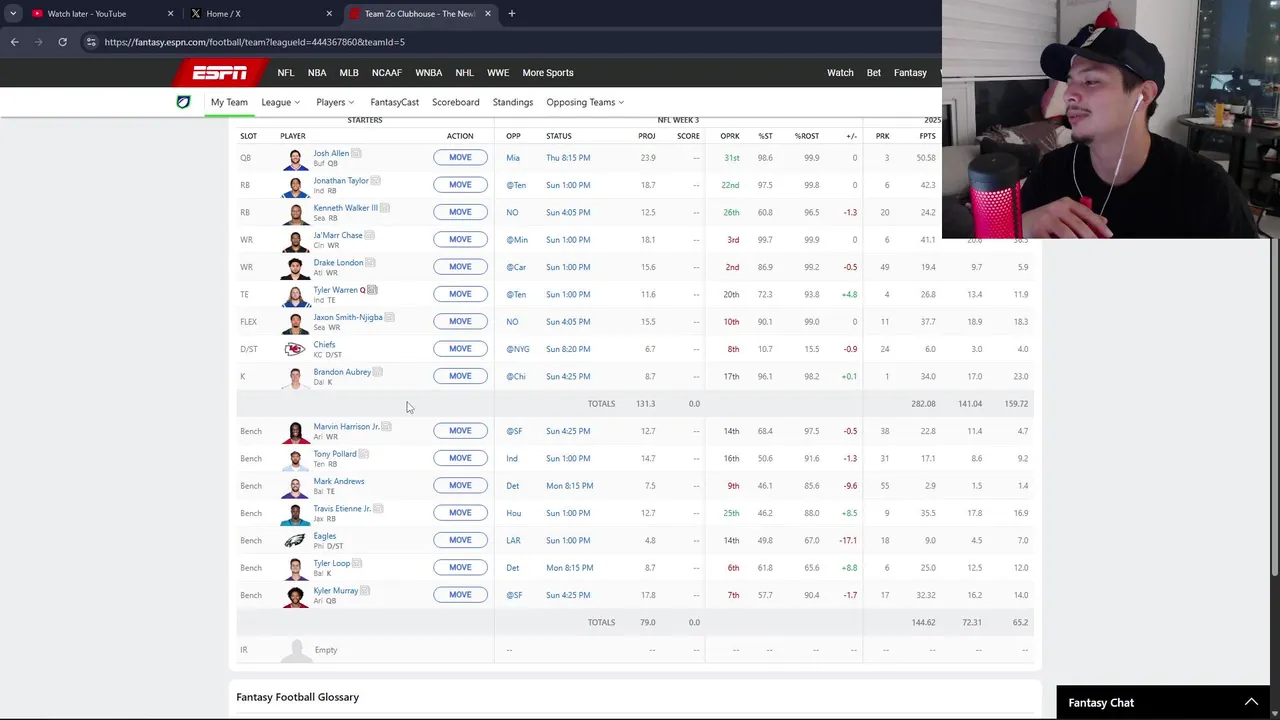Click the @NYG opponent link
The height and width of the screenshot is (720, 1280).
click(x=518, y=349)
